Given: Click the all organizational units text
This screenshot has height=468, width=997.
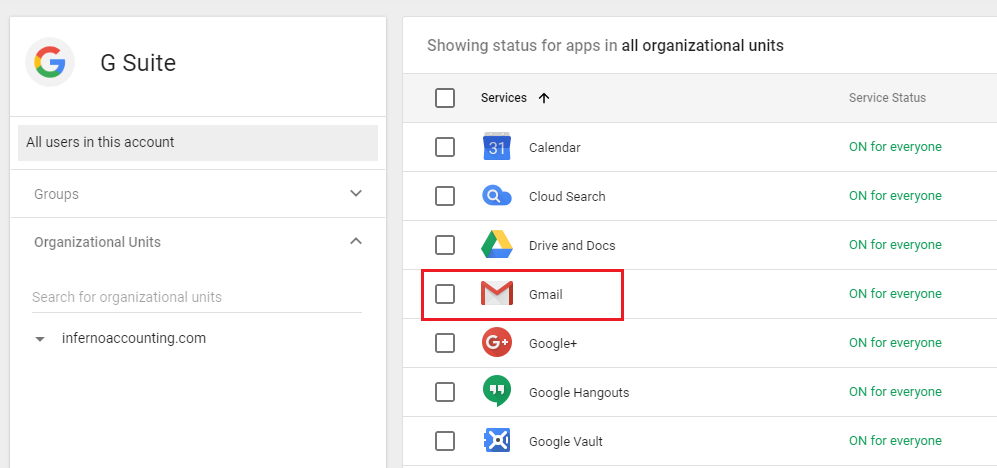Looking at the screenshot, I should pos(703,46).
